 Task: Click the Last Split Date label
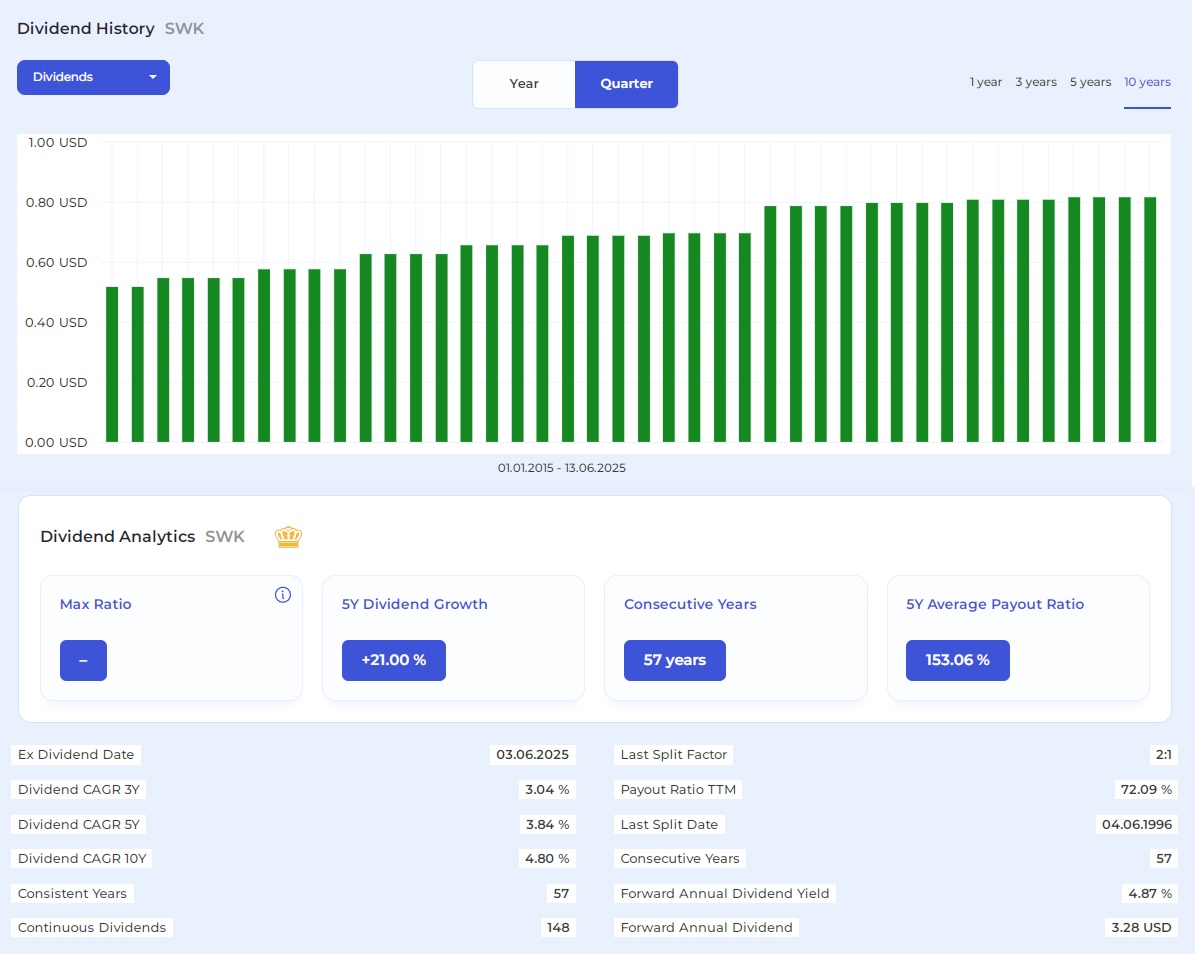tap(669, 825)
